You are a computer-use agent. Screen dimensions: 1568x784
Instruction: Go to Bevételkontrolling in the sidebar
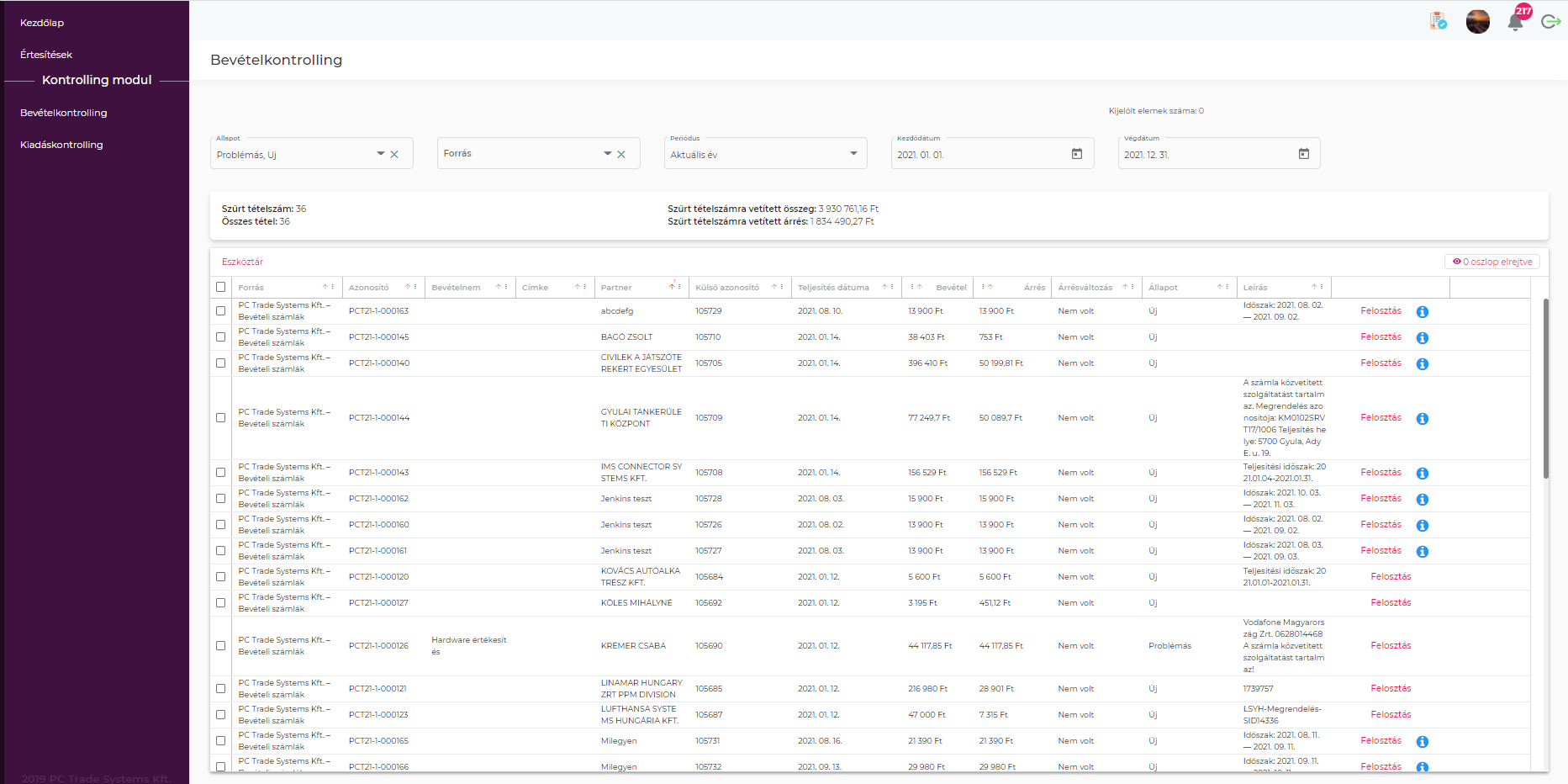tap(64, 113)
